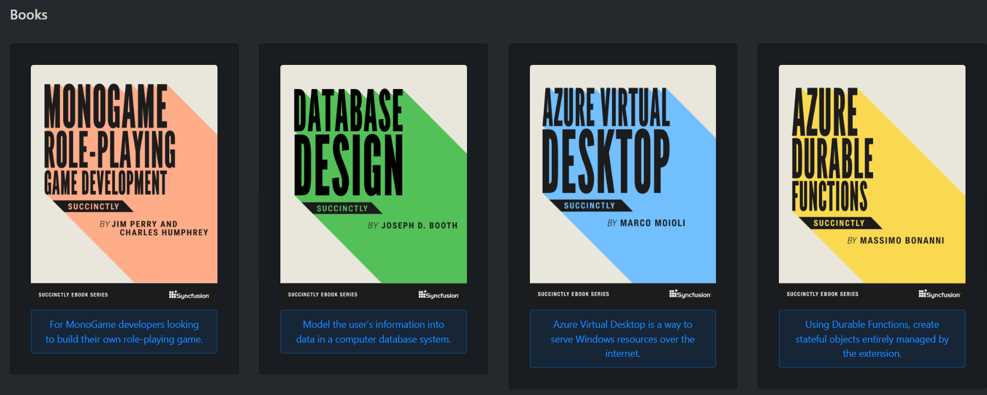Click 'Succinctly Ebook Series' text under MonoGame cover
The height and width of the screenshot is (395, 987).
coord(73,294)
